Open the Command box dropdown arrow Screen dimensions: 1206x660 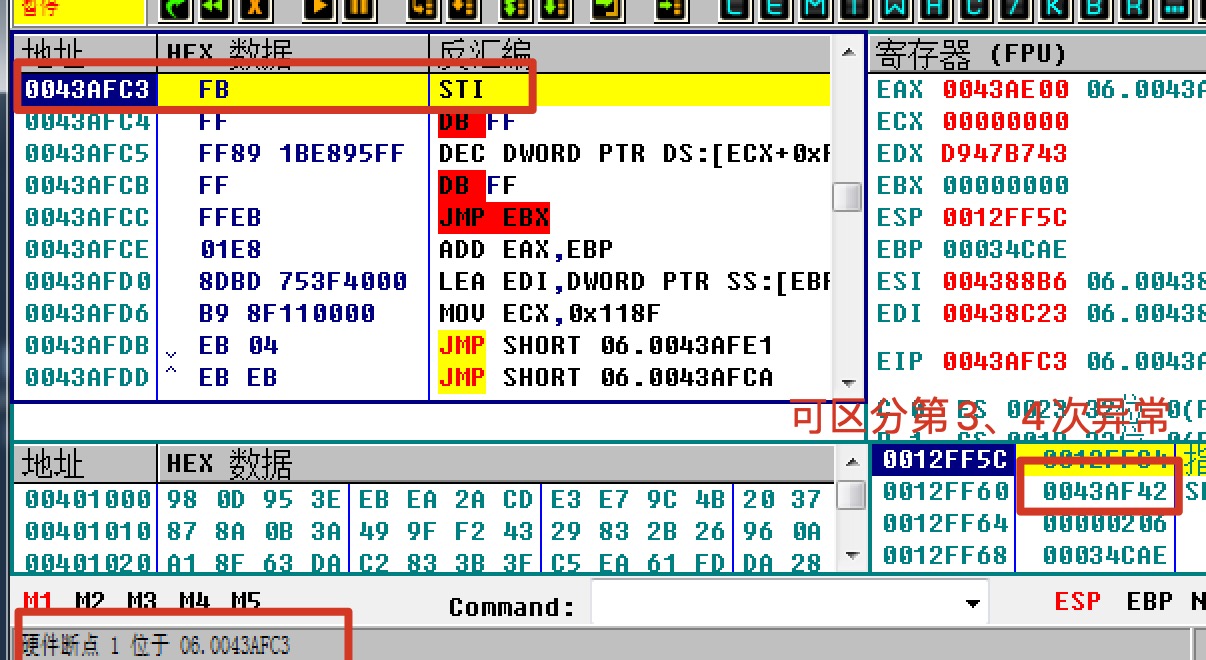click(x=972, y=603)
